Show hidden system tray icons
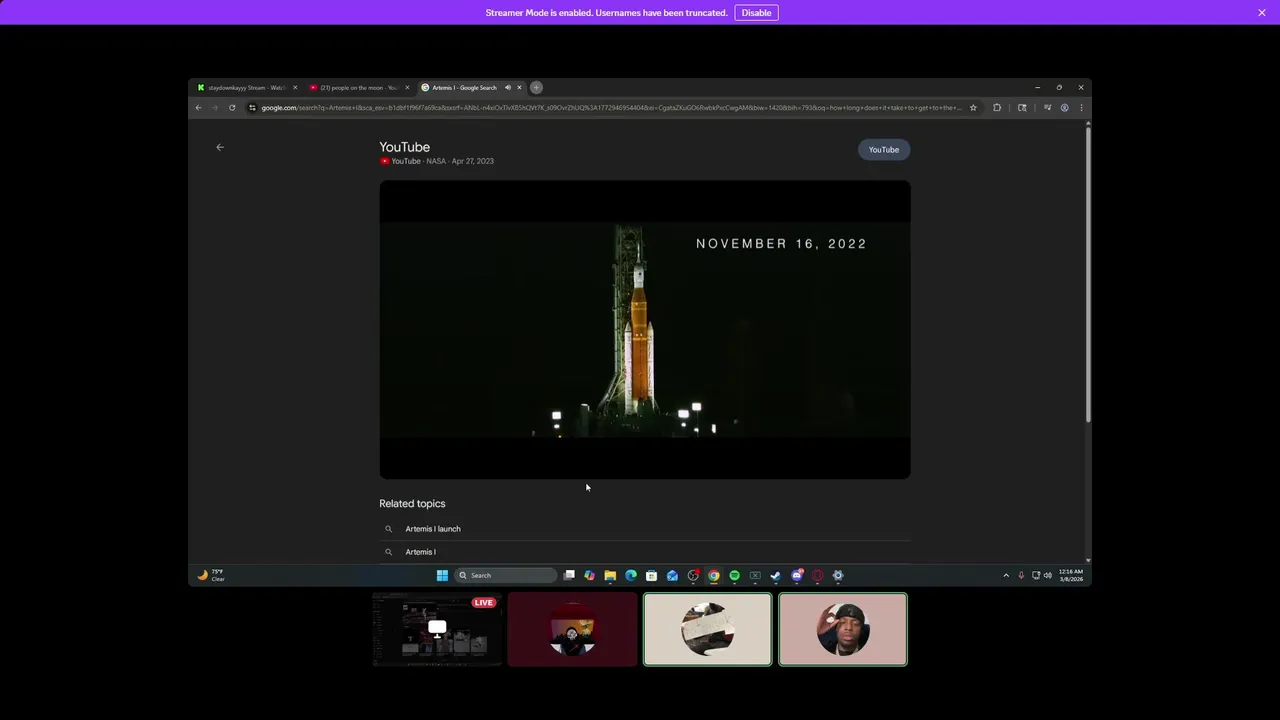1280x720 pixels. (1006, 575)
